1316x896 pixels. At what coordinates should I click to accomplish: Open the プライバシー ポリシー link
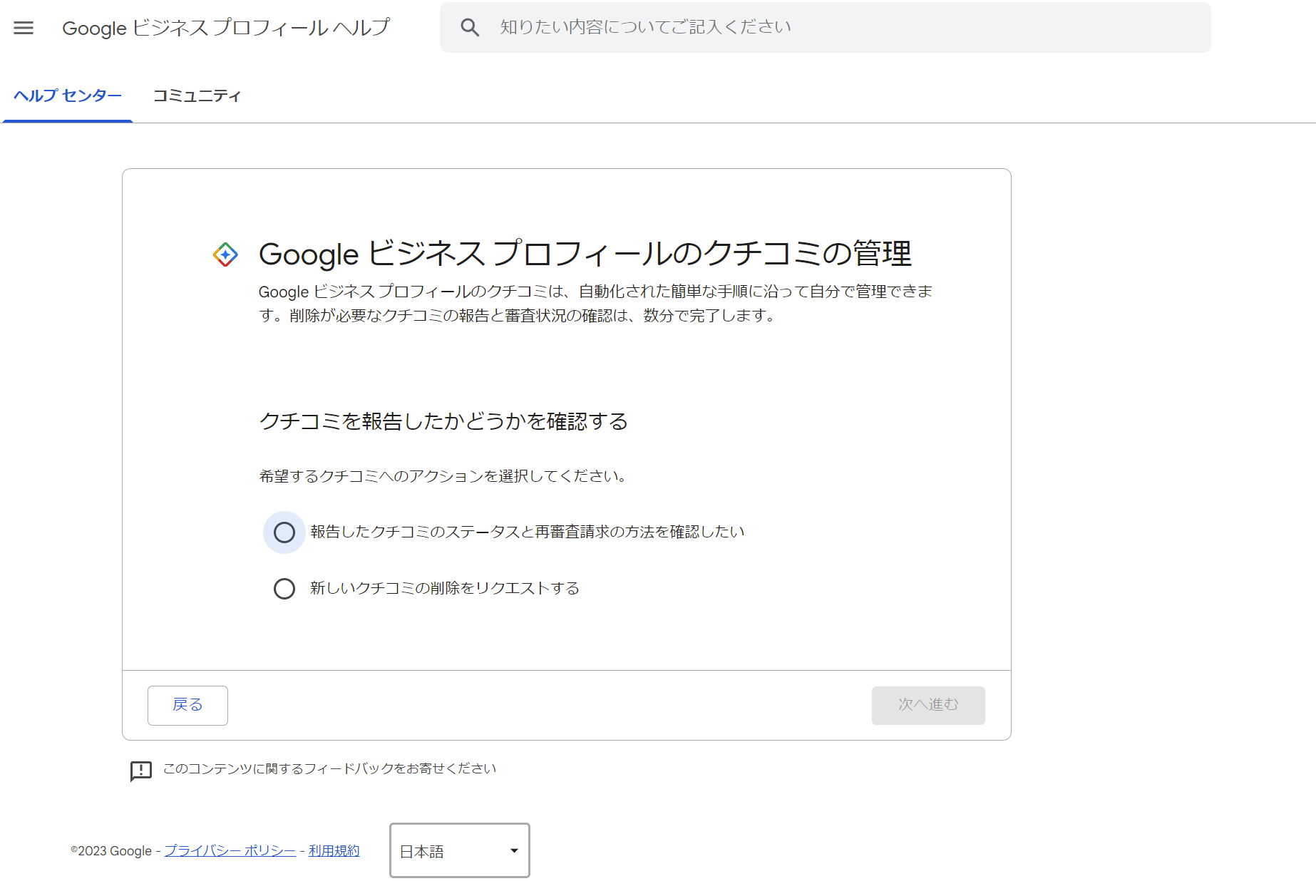(230, 851)
